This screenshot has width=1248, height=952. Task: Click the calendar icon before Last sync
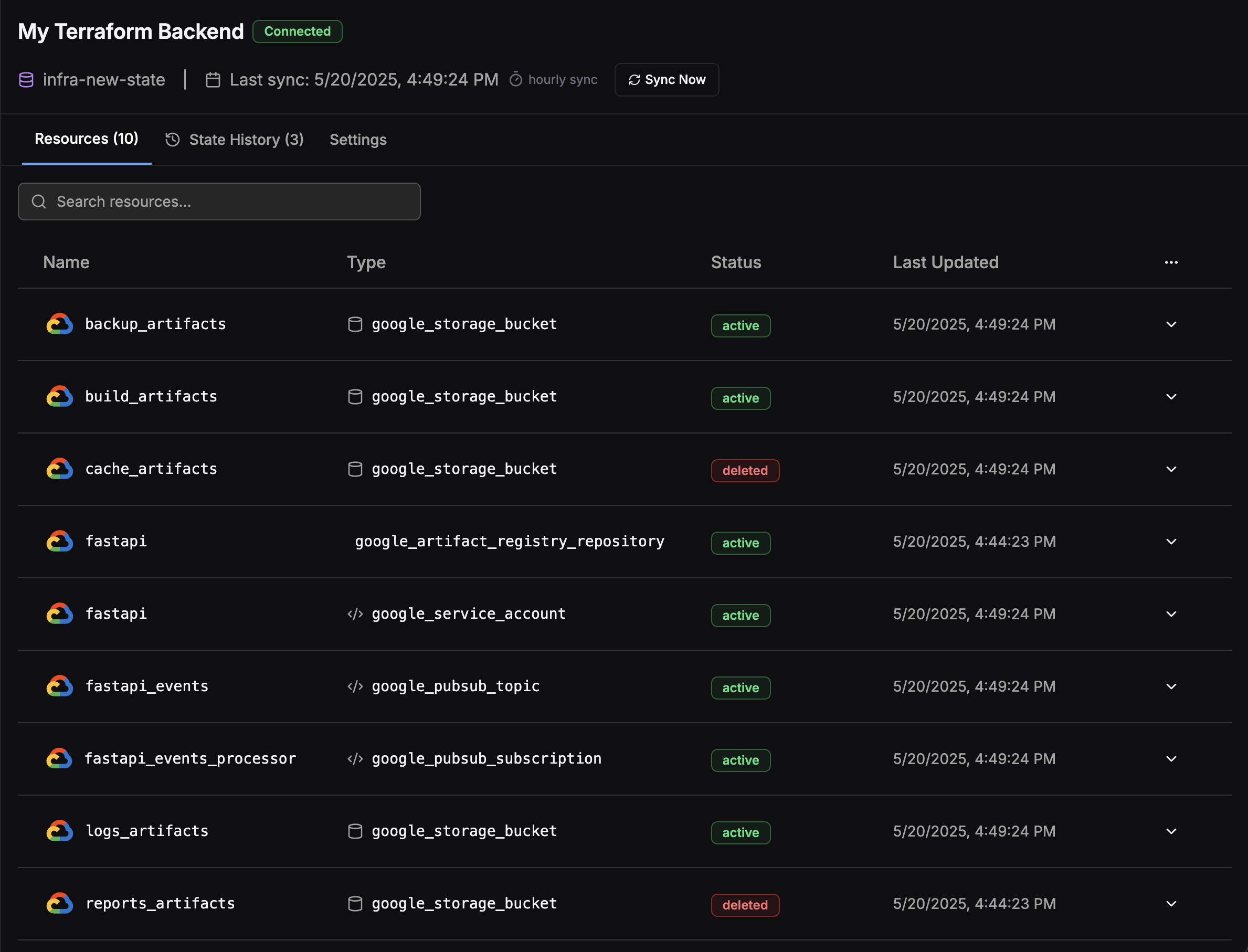point(213,80)
